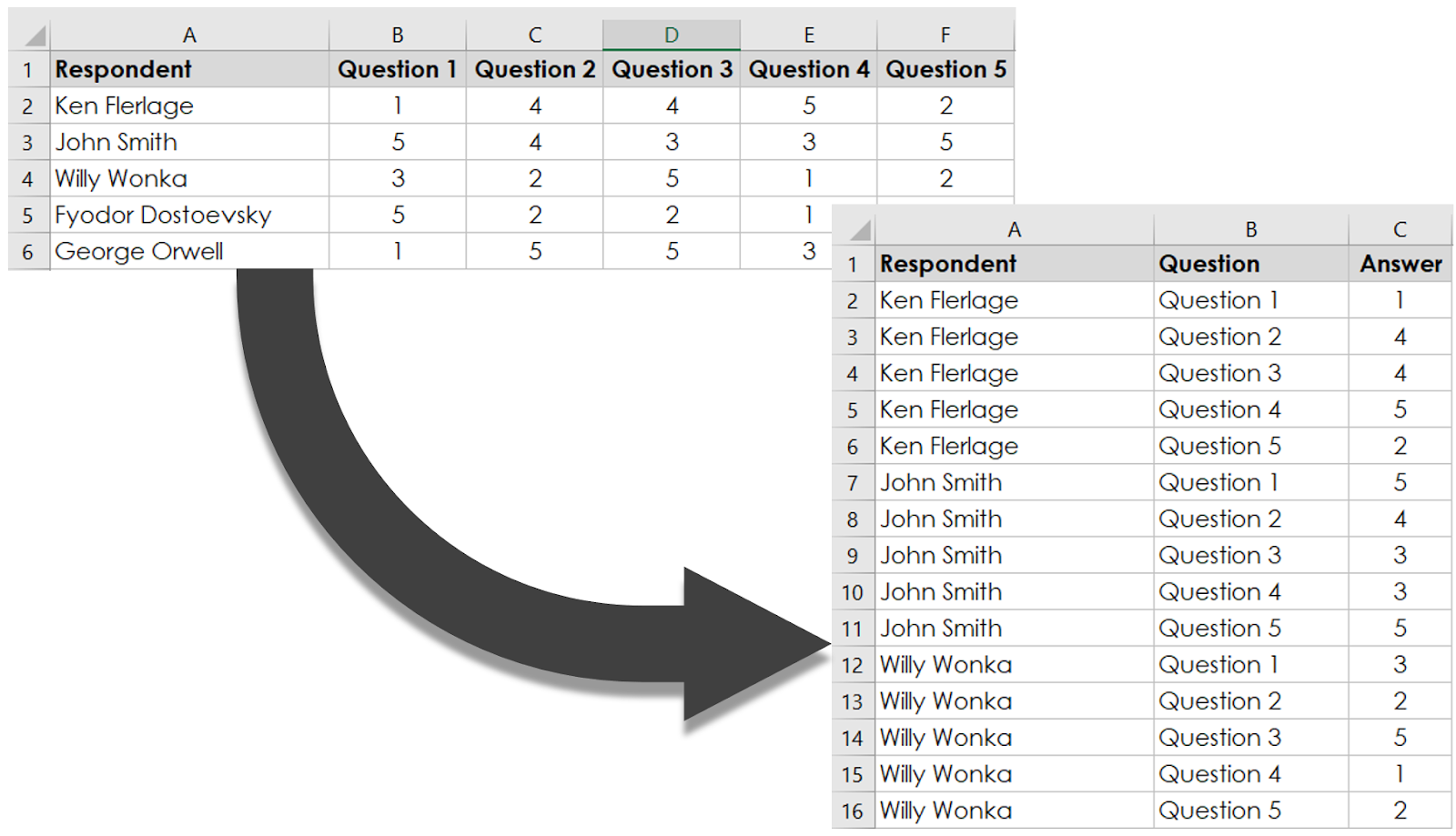The width and height of the screenshot is (1456, 836).
Task: Select row 12 header in tall table
Action: coord(854,665)
